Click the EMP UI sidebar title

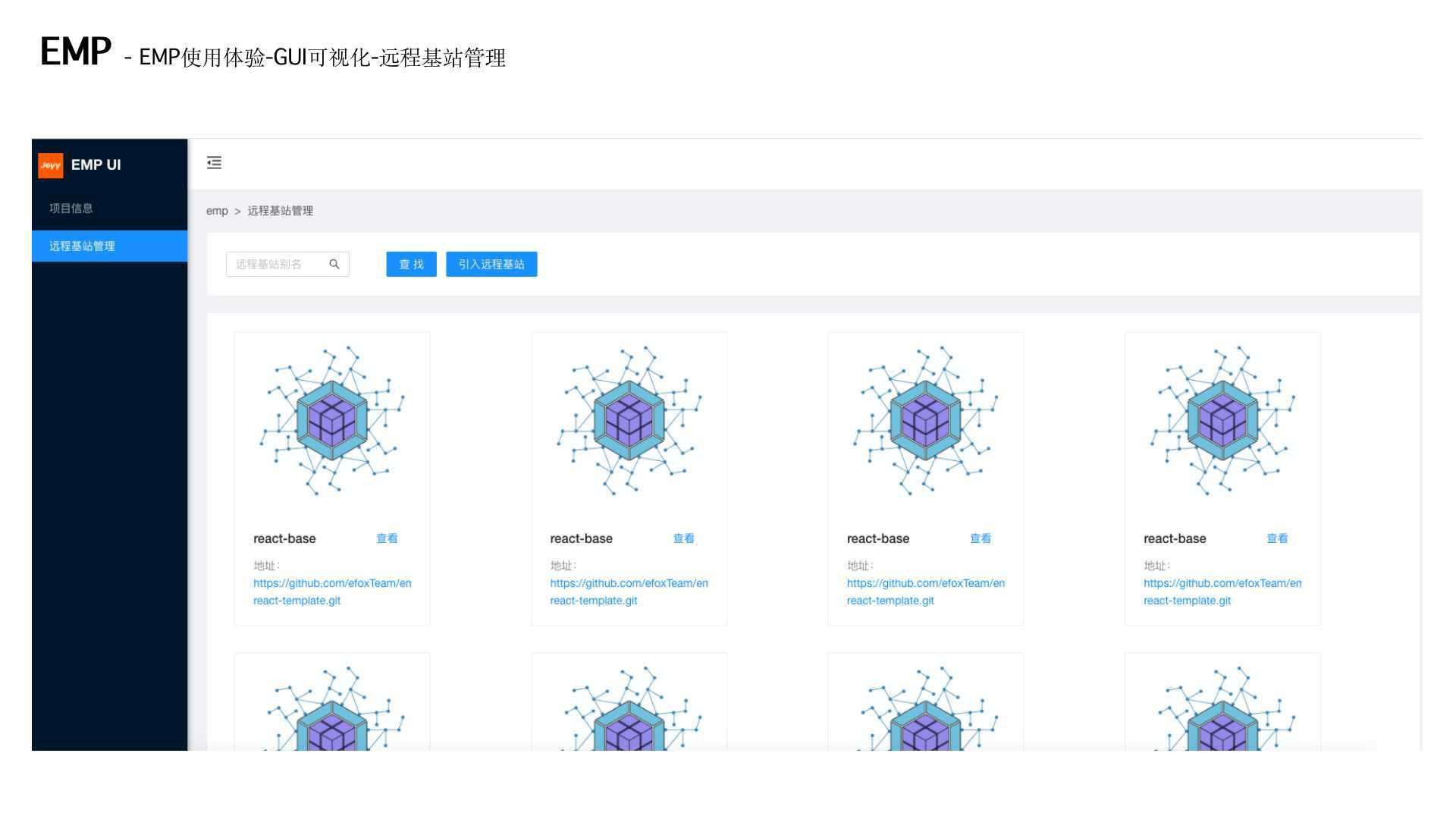tap(96, 165)
